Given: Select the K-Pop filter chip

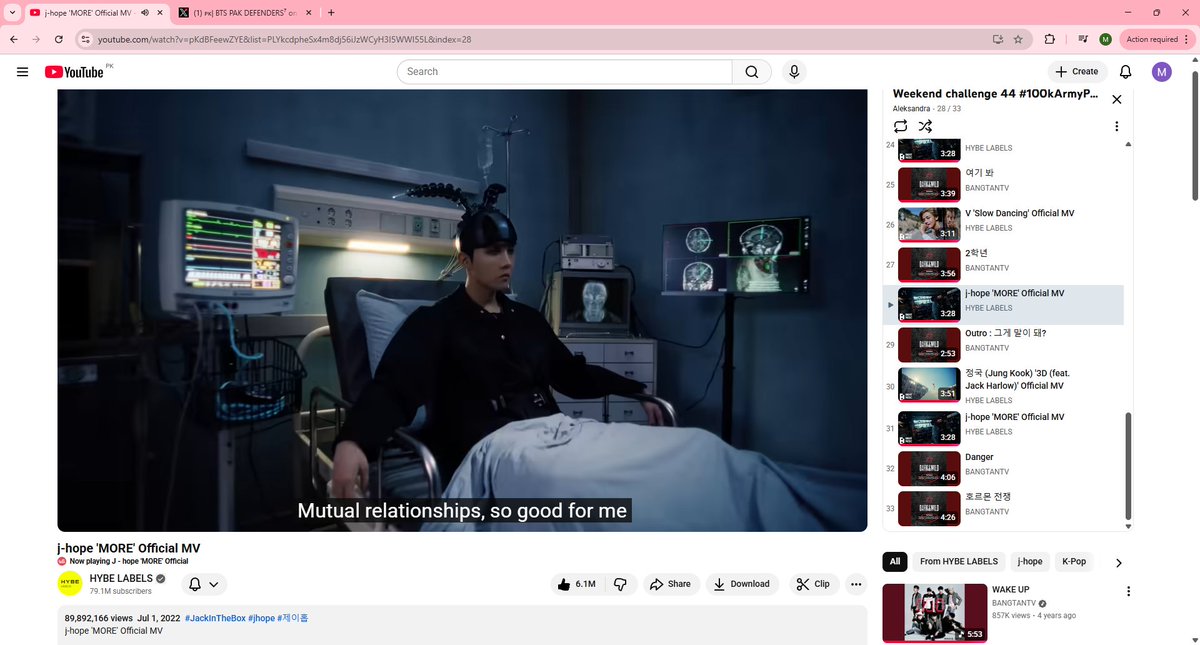Looking at the screenshot, I should coord(1074,561).
